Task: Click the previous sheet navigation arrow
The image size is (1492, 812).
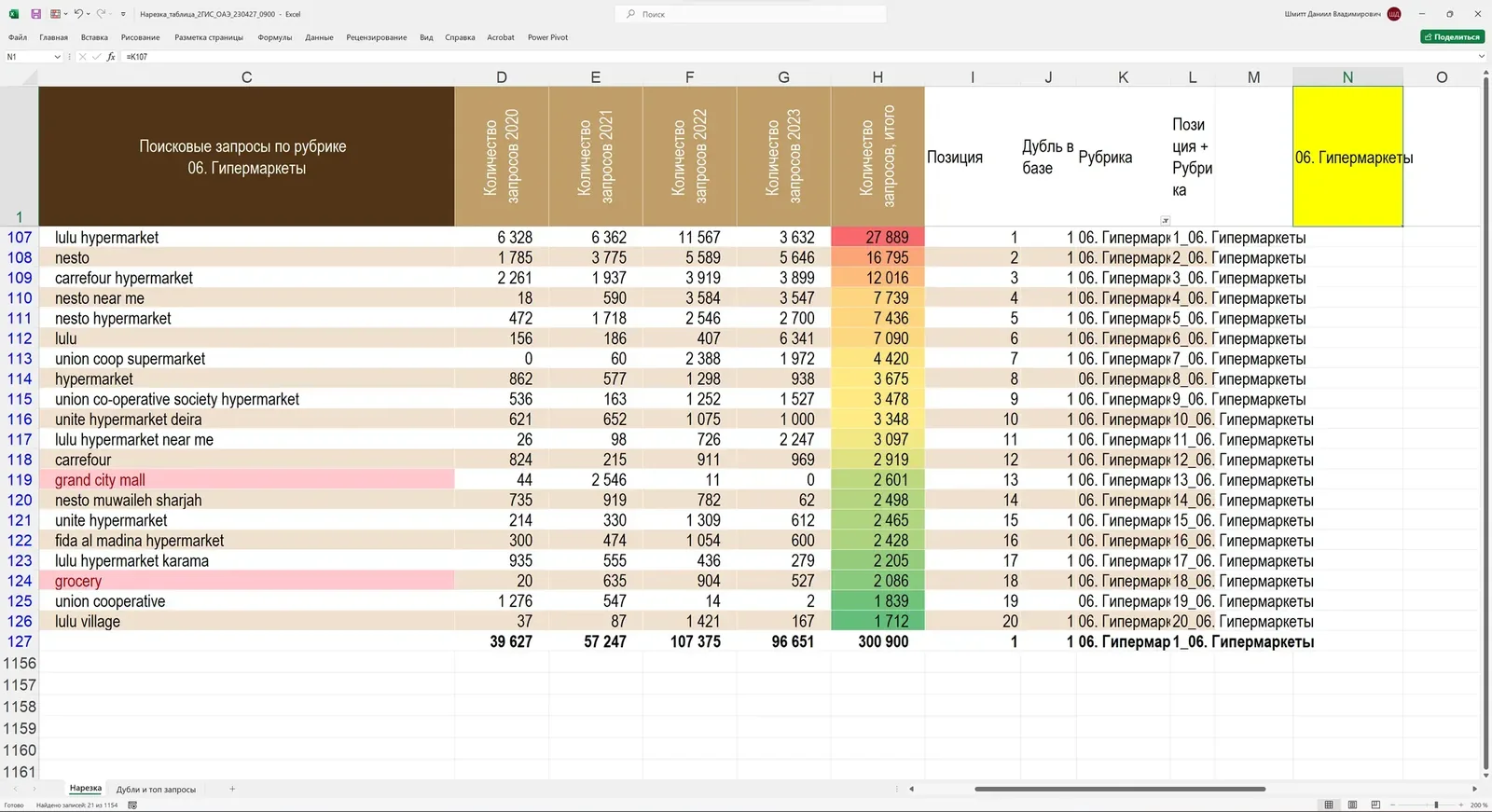Action: pyautogui.click(x=15, y=789)
